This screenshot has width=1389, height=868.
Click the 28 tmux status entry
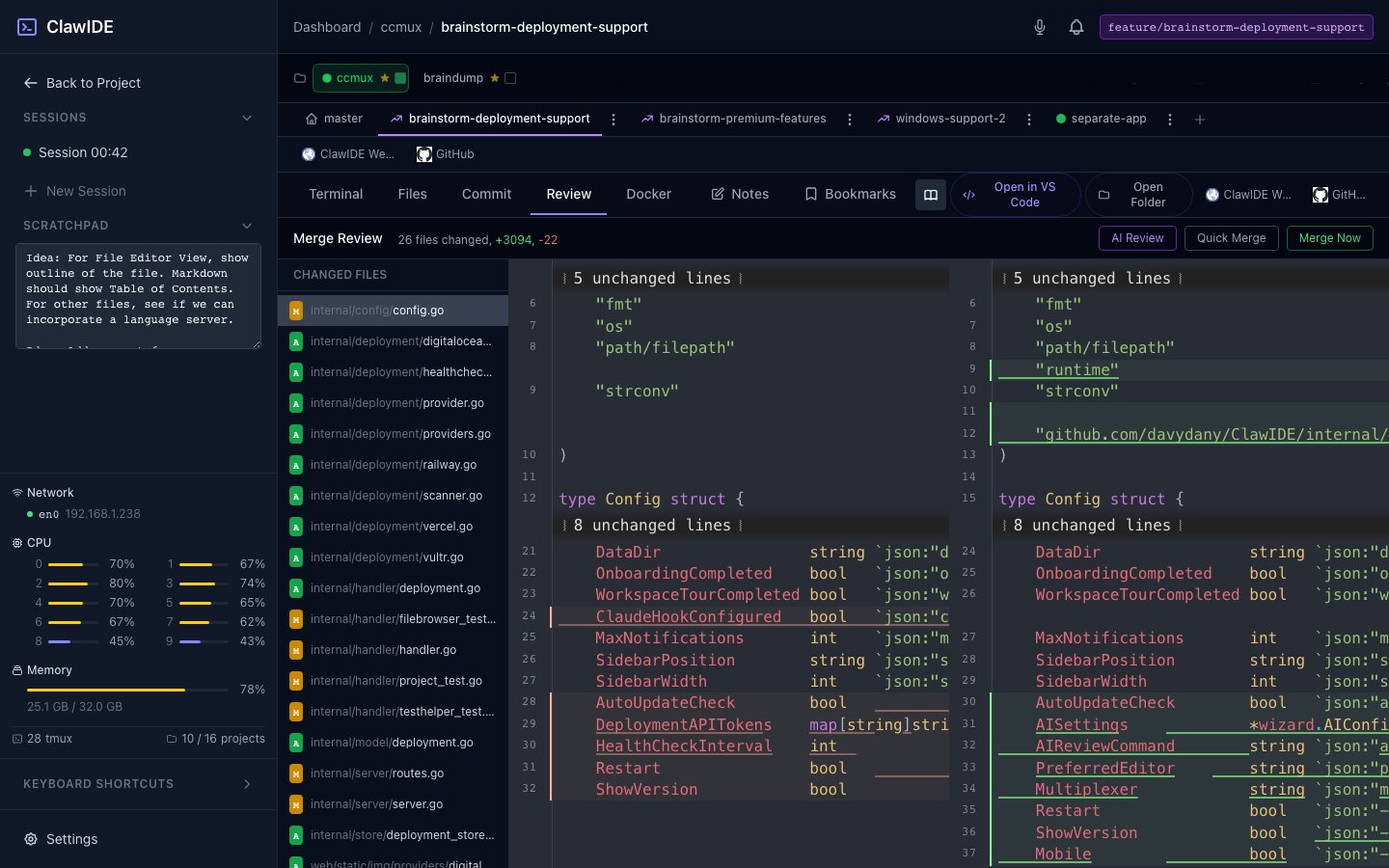[42, 739]
